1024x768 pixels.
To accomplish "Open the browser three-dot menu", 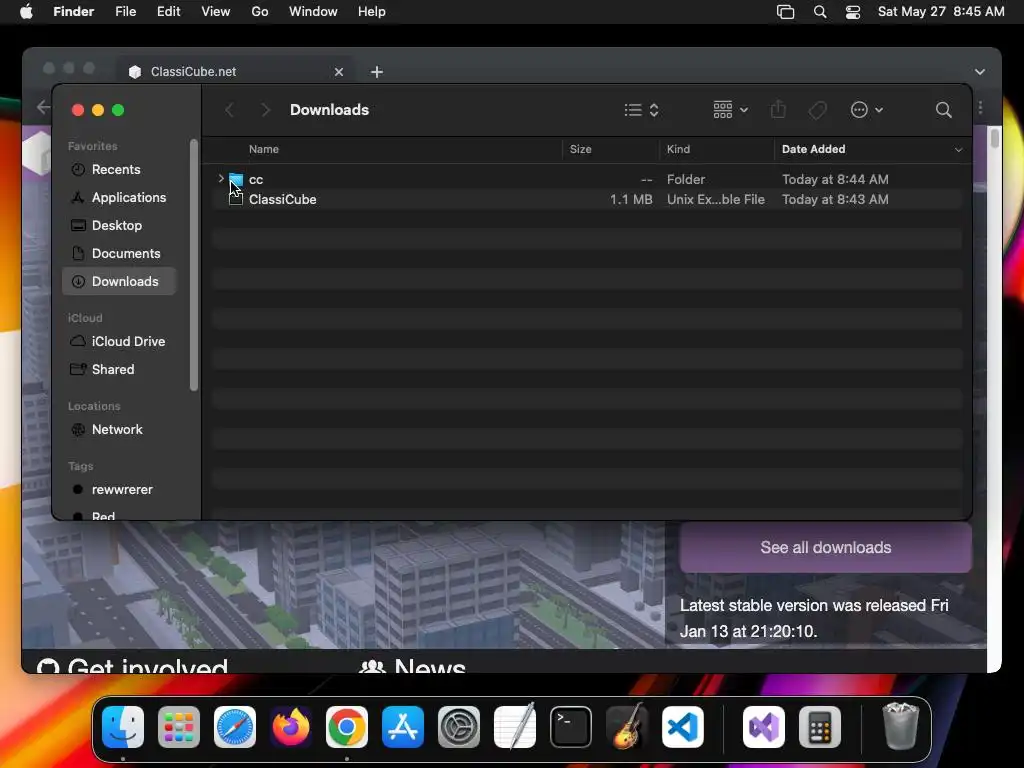I will [x=980, y=107].
